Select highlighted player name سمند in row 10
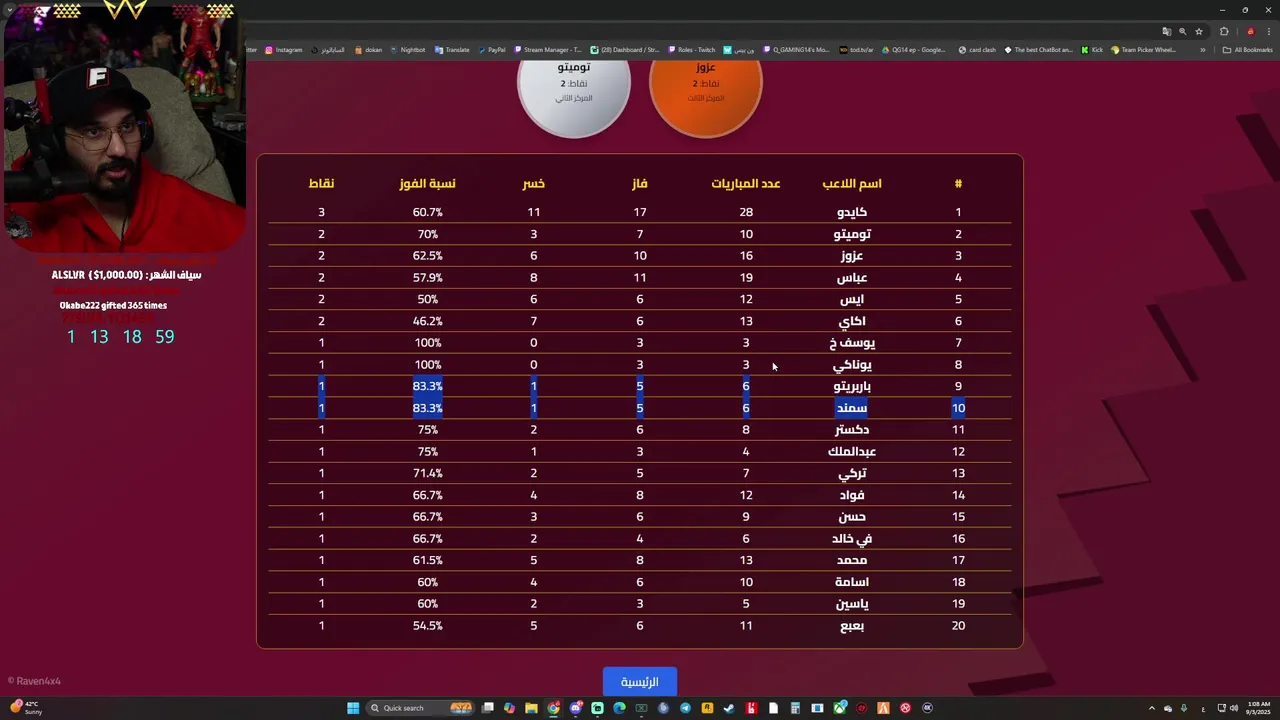This screenshot has width=1280, height=720. click(x=852, y=408)
